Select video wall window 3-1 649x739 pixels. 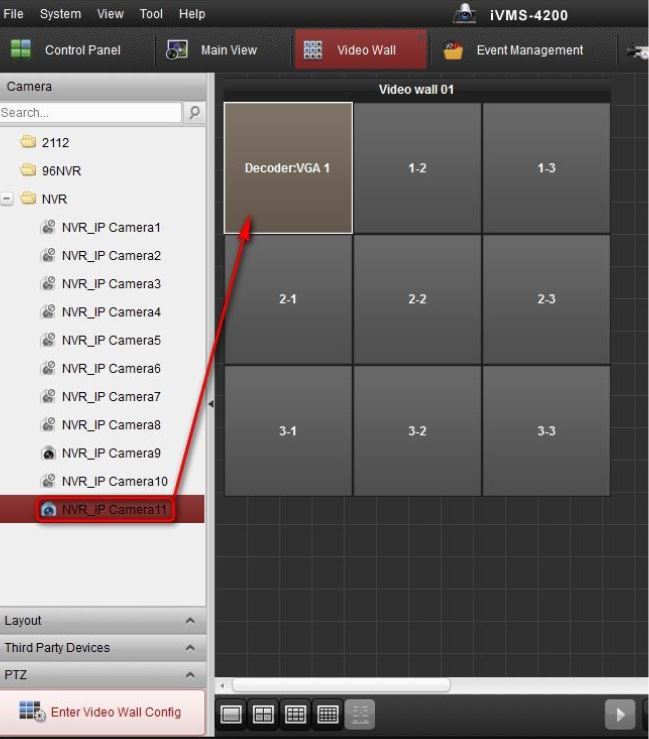pyautogui.click(x=288, y=431)
